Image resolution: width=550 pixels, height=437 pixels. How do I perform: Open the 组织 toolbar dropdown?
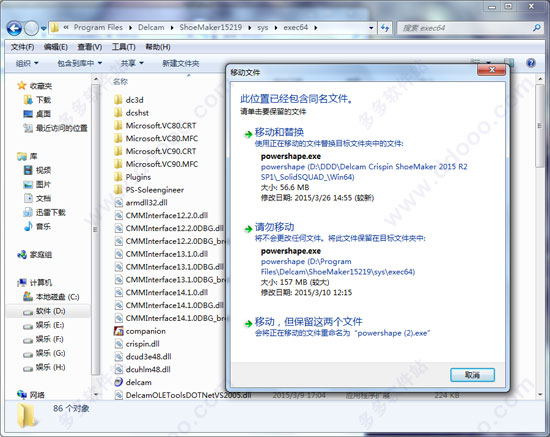point(27,63)
